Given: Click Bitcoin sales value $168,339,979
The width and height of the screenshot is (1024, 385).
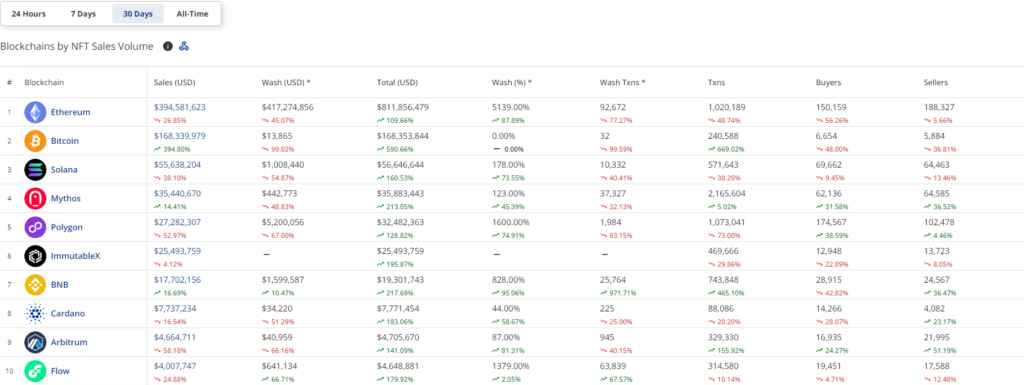Looking at the screenshot, I should click(x=180, y=136).
